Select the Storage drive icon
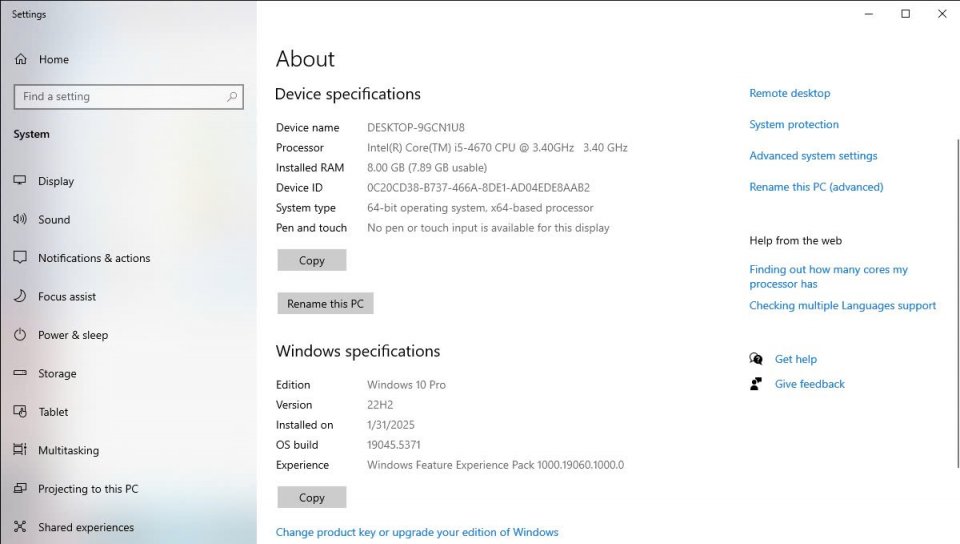This screenshot has width=960, height=544. [20, 374]
